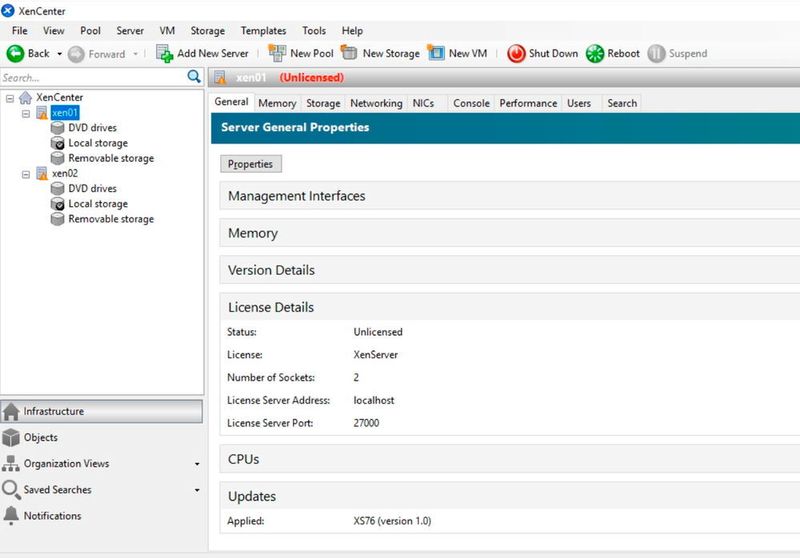Open the Templates menu
Screen dimensions: 800x558
pos(263,31)
